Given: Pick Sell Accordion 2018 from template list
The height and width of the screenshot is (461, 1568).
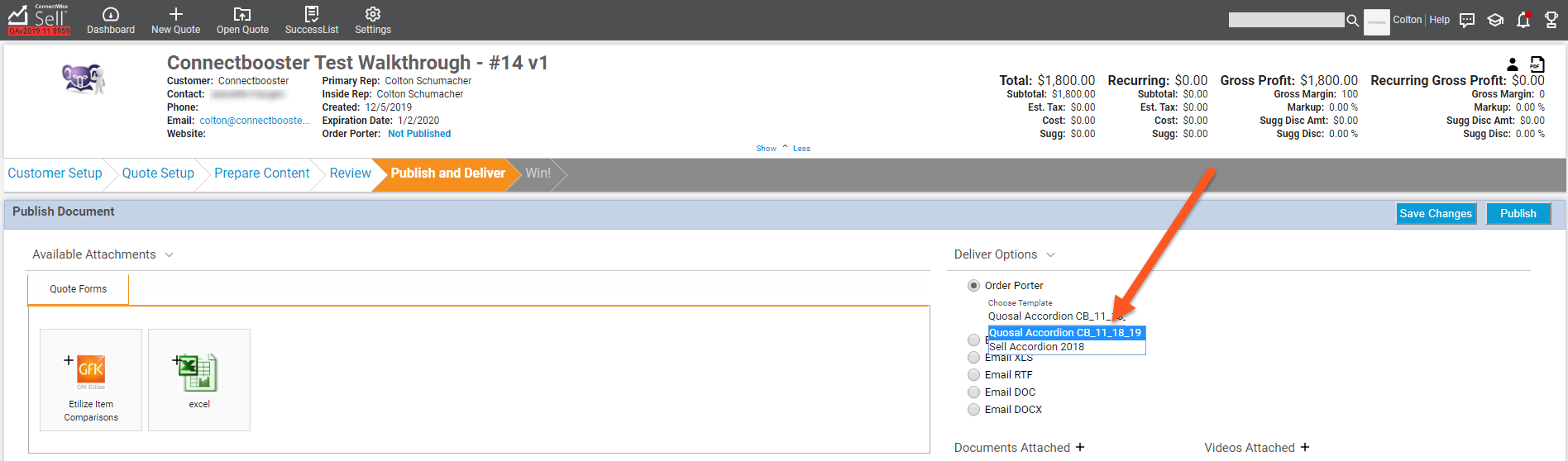Looking at the screenshot, I should point(1036,347).
